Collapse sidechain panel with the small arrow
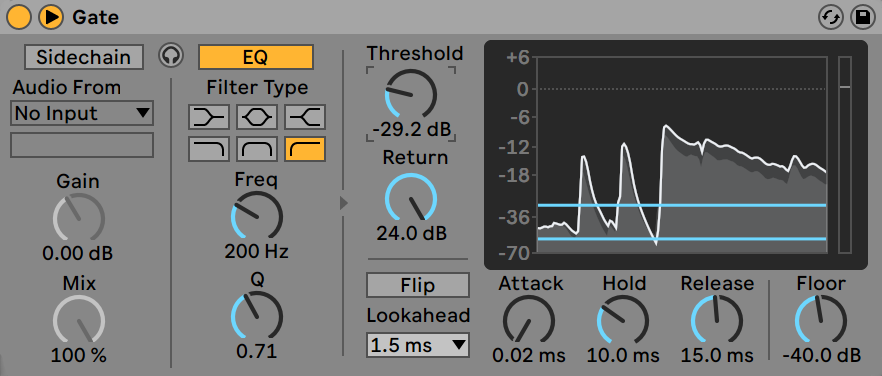This screenshot has height=376, width=882. 344,203
